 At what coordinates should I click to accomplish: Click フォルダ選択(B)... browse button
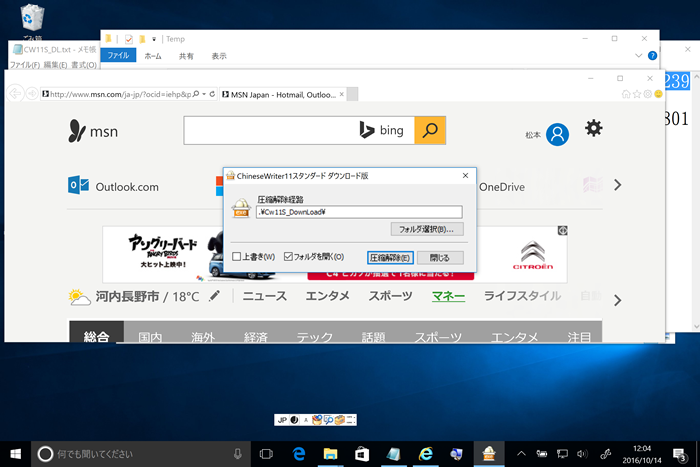pyautogui.click(x=427, y=229)
